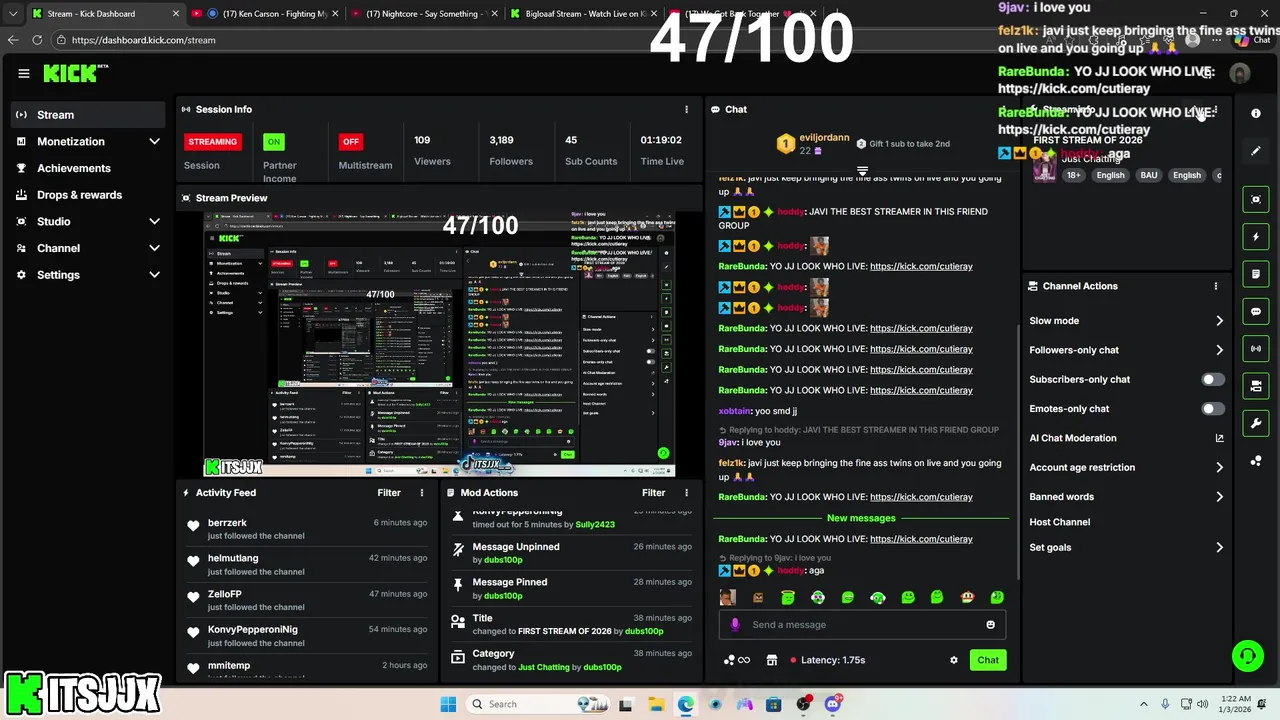The width and height of the screenshot is (1280, 720).
Task: Open Filter in Mod Actions
Action: tap(653, 493)
